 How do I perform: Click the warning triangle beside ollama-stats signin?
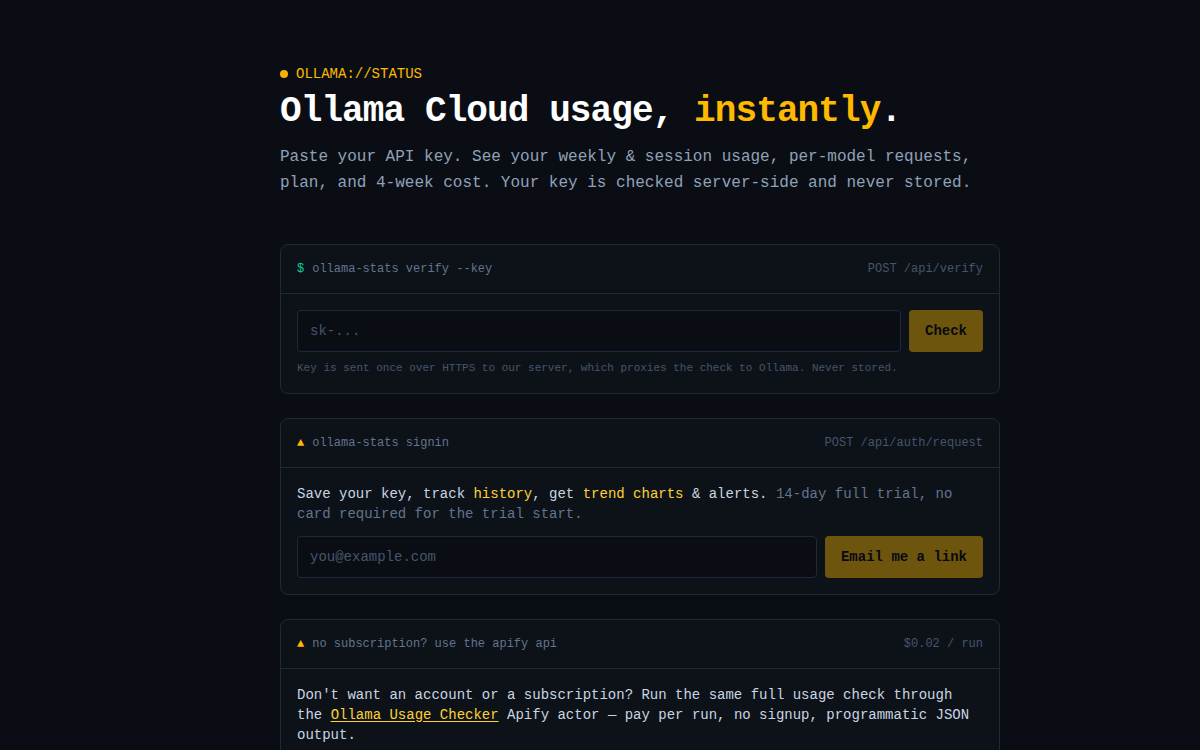[301, 442]
